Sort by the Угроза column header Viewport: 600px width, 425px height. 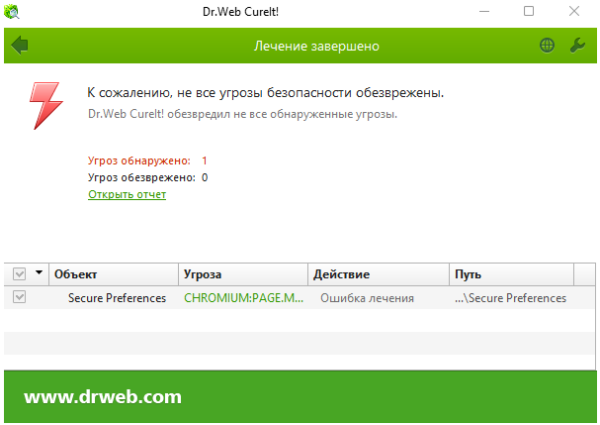pyautogui.click(x=243, y=274)
